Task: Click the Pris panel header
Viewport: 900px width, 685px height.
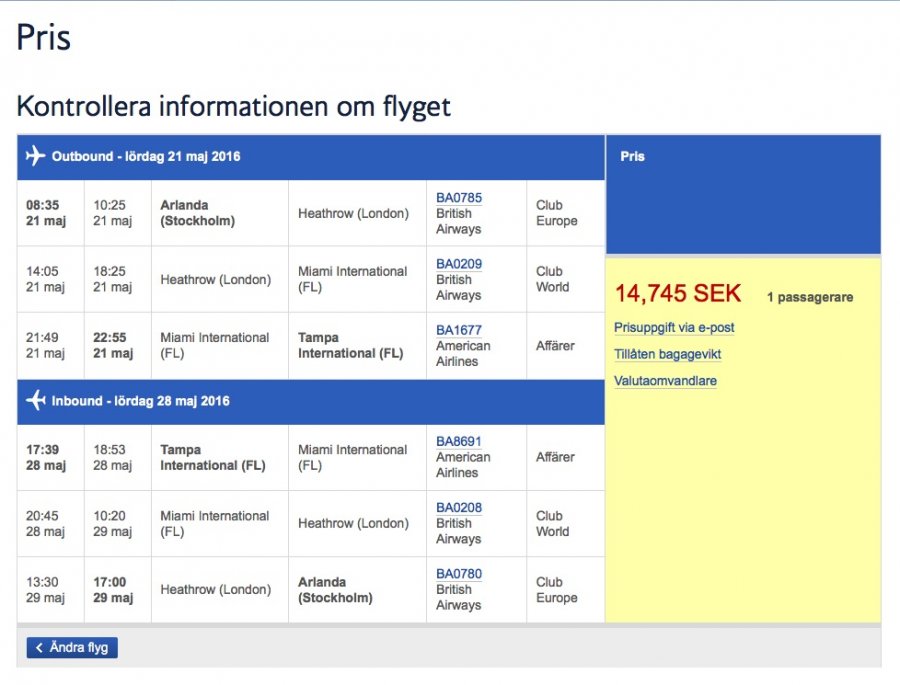Action: coord(632,157)
